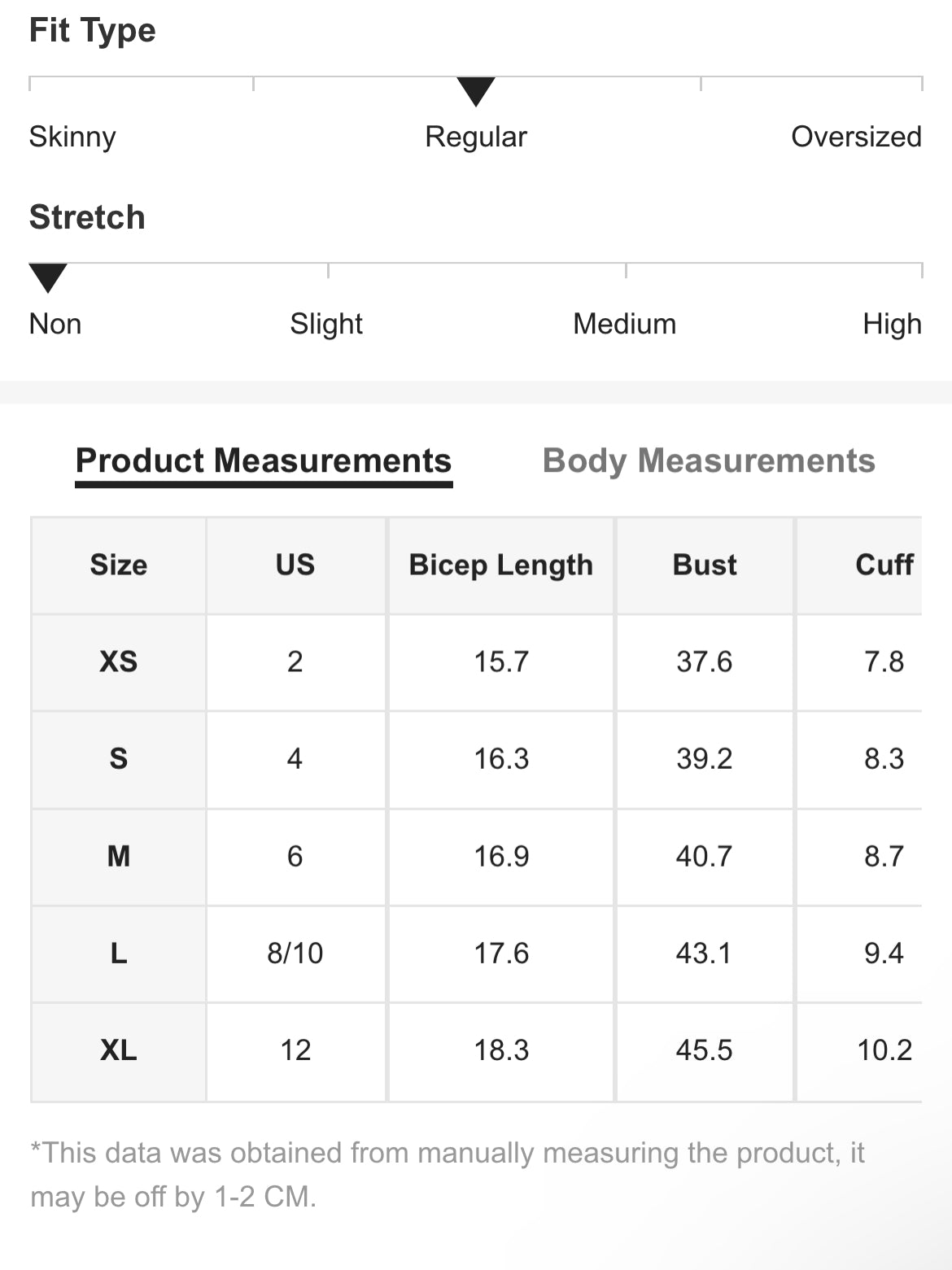952x1270 pixels.
Task: Click the High stretch label
Action: coord(892,324)
